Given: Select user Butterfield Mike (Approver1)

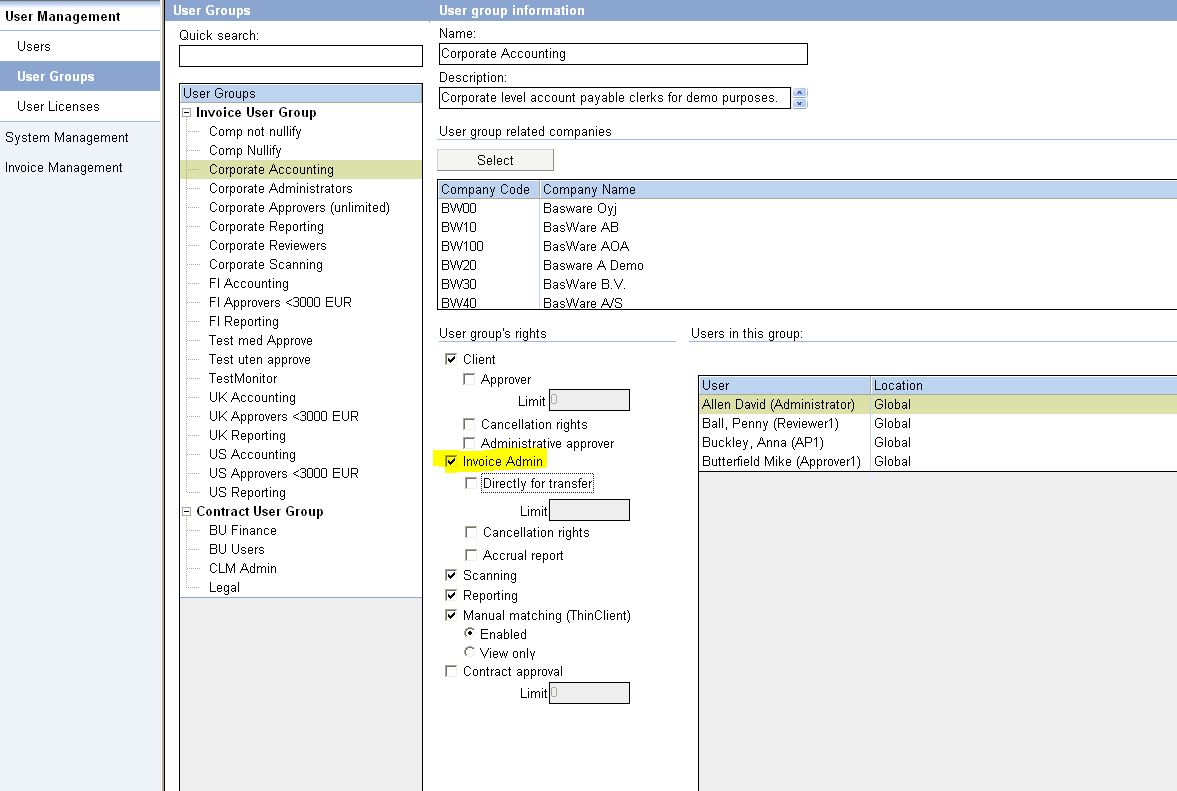Looking at the screenshot, I should (938, 462).
